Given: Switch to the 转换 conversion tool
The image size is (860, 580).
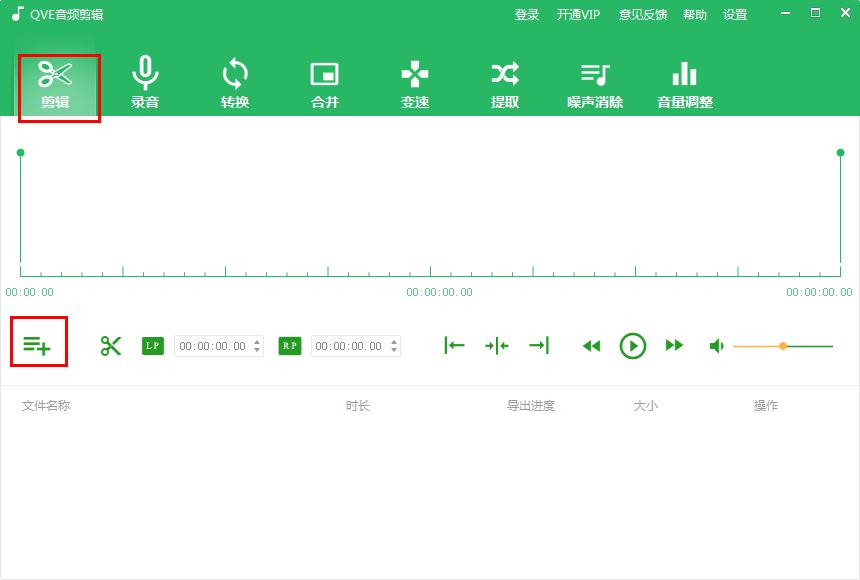Looking at the screenshot, I should (x=234, y=82).
